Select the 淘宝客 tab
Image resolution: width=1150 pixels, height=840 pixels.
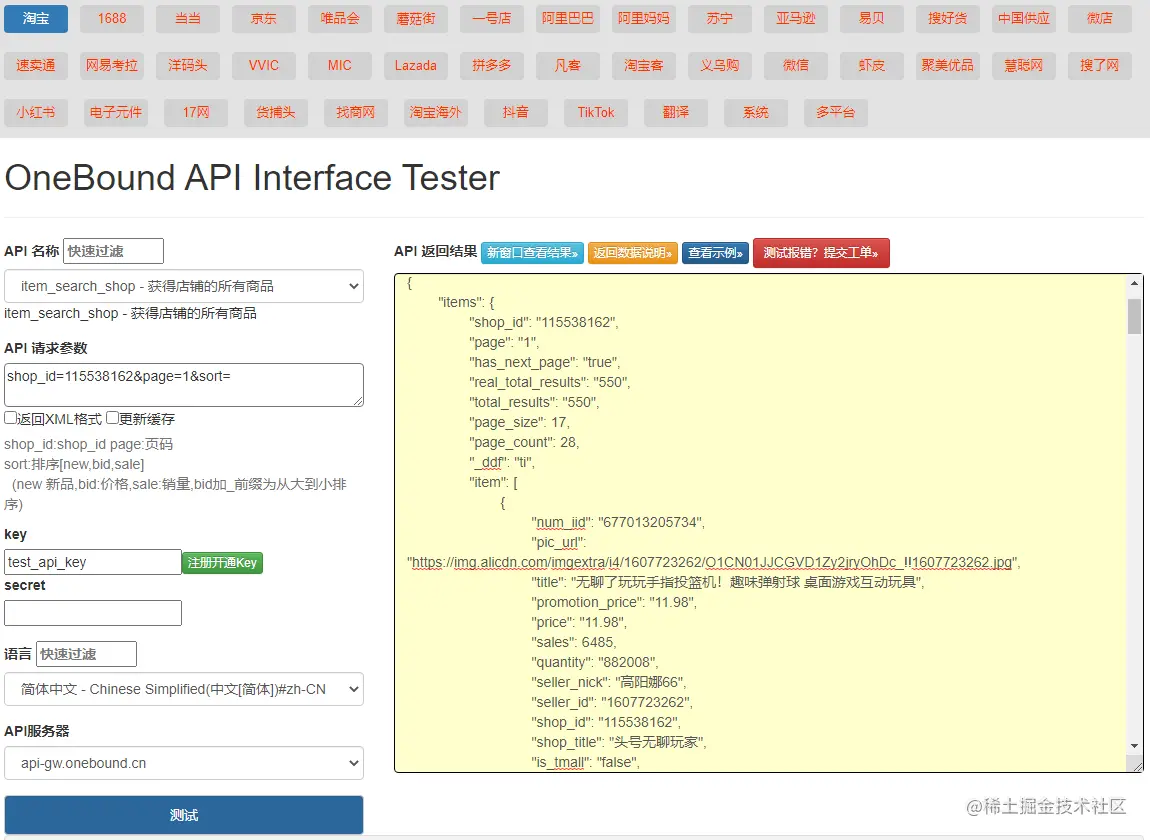(x=644, y=65)
